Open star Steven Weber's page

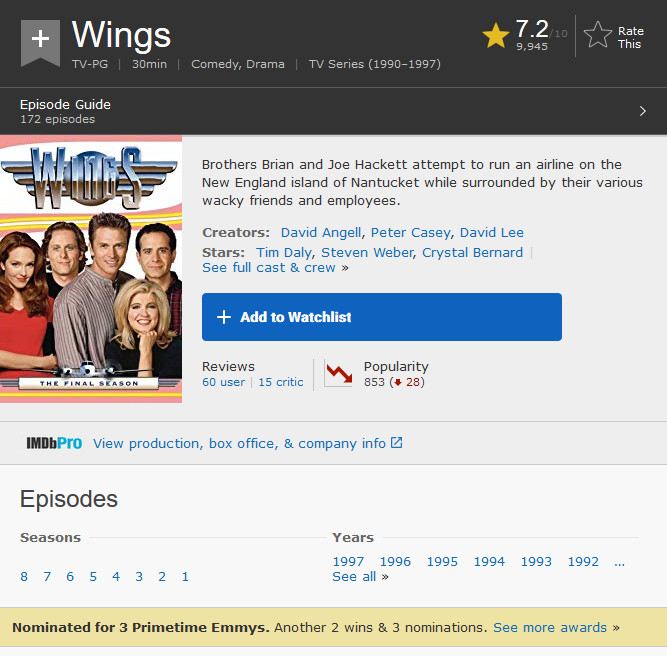(x=367, y=253)
